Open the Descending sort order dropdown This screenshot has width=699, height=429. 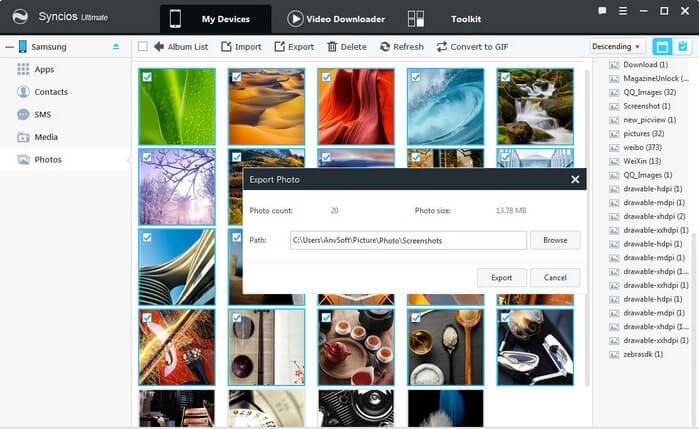pyautogui.click(x=617, y=46)
